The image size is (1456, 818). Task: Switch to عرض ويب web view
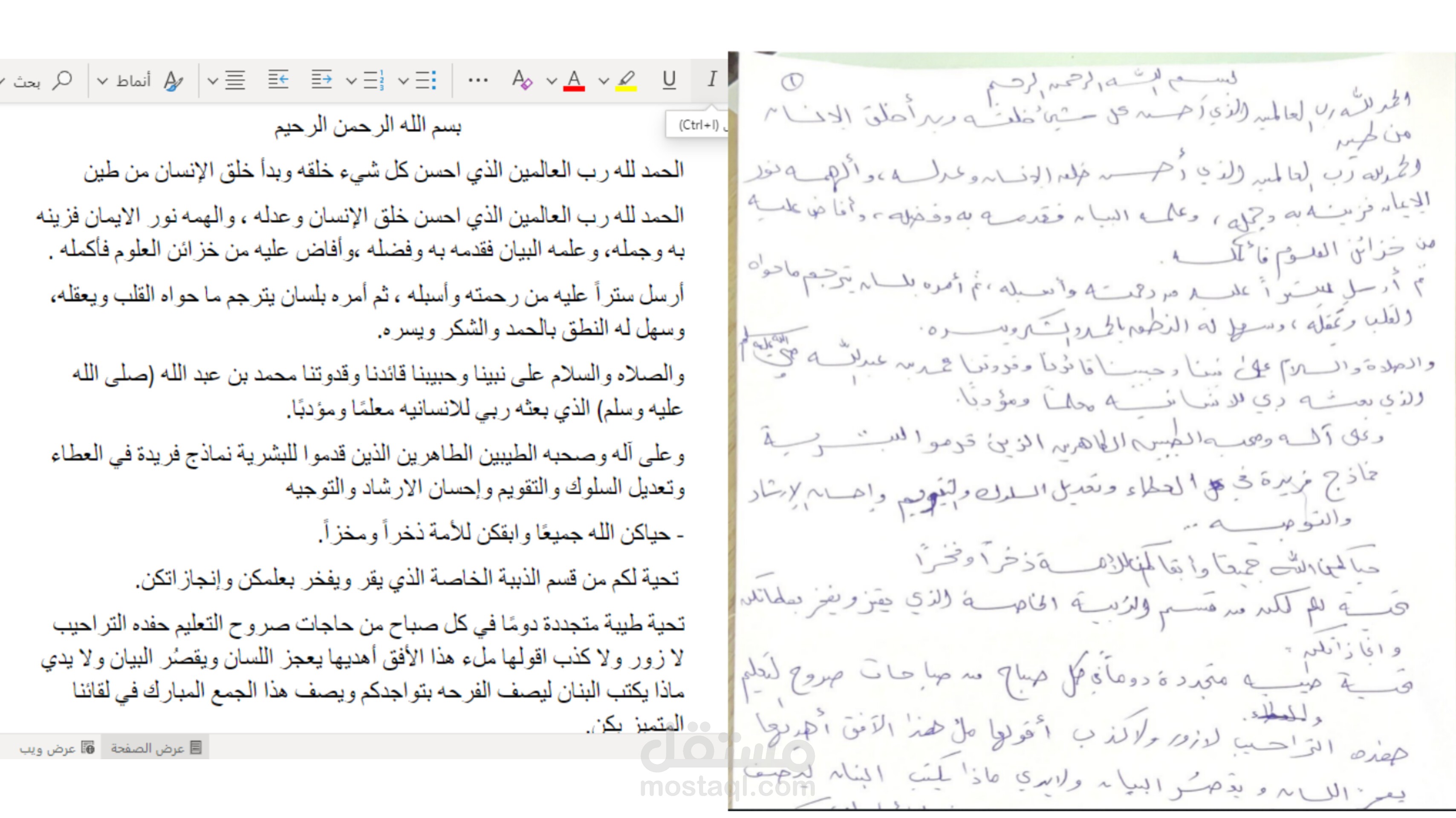[55, 747]
